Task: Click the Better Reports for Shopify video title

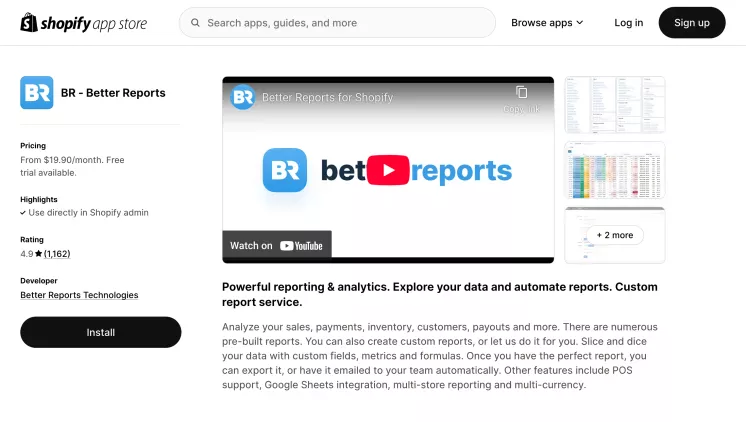Action: coord(327,97)
